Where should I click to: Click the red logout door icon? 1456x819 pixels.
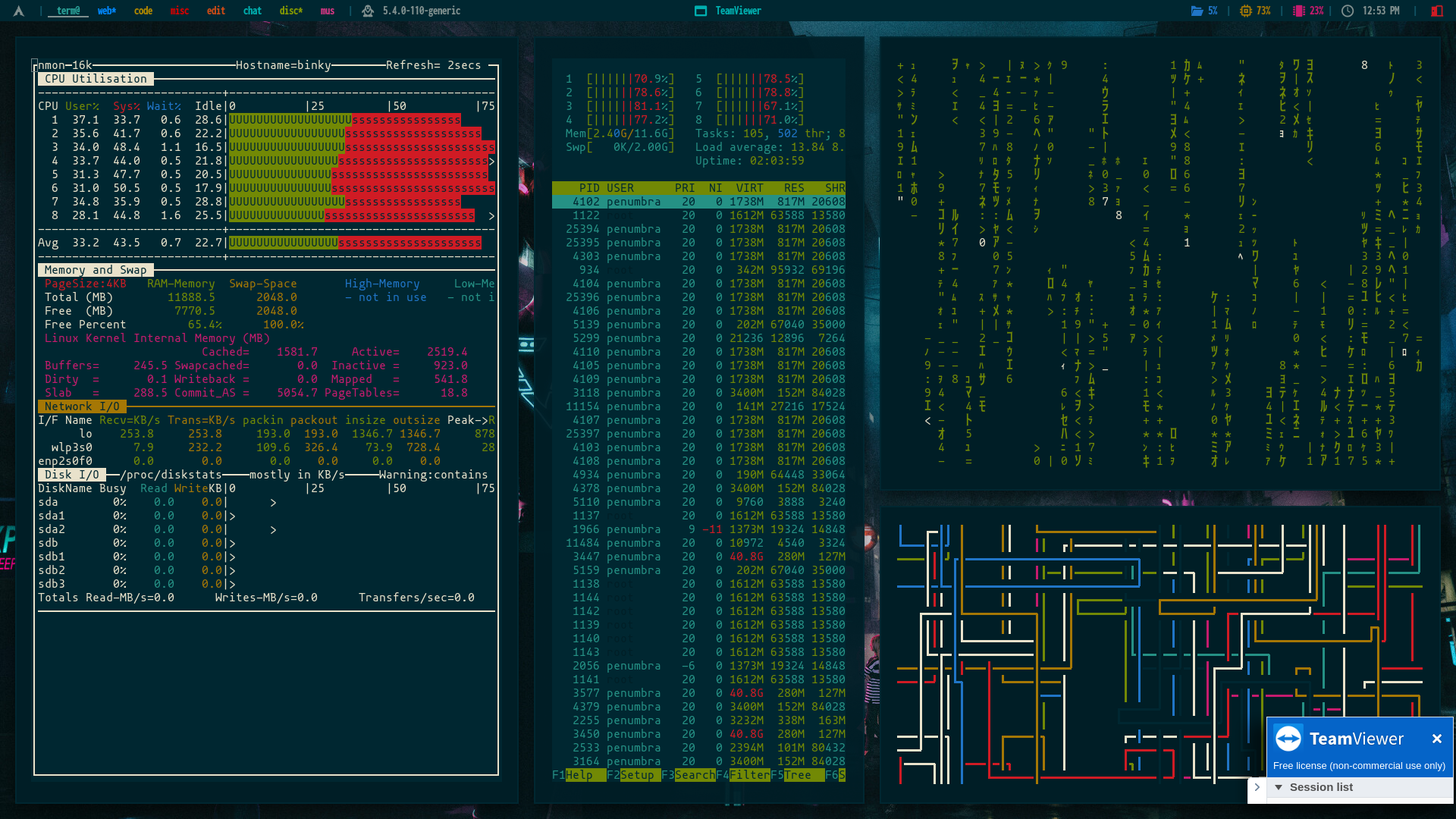[x=1436, y=11]
